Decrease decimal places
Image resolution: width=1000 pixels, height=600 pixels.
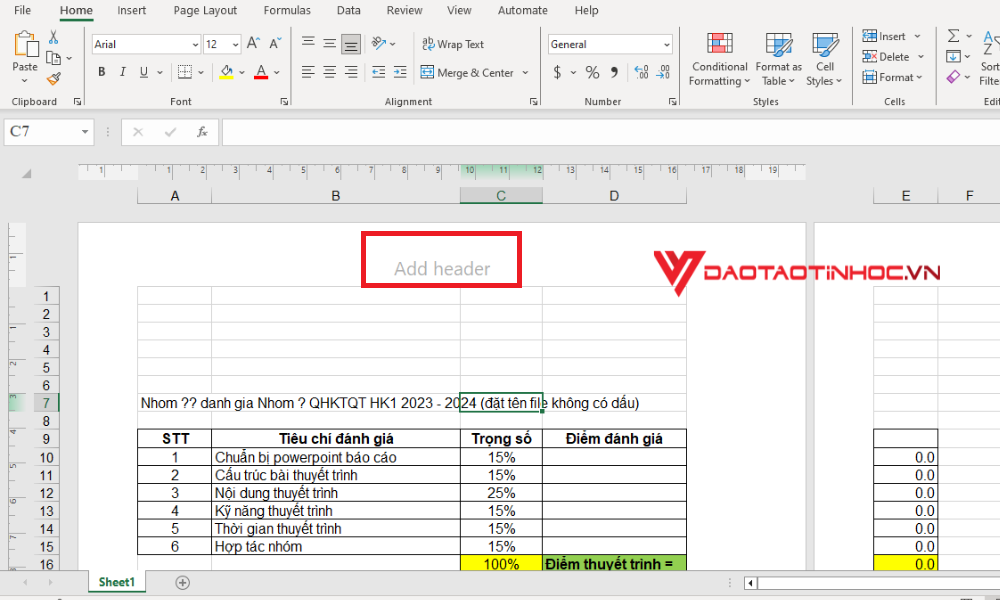(x=663, y=72)
